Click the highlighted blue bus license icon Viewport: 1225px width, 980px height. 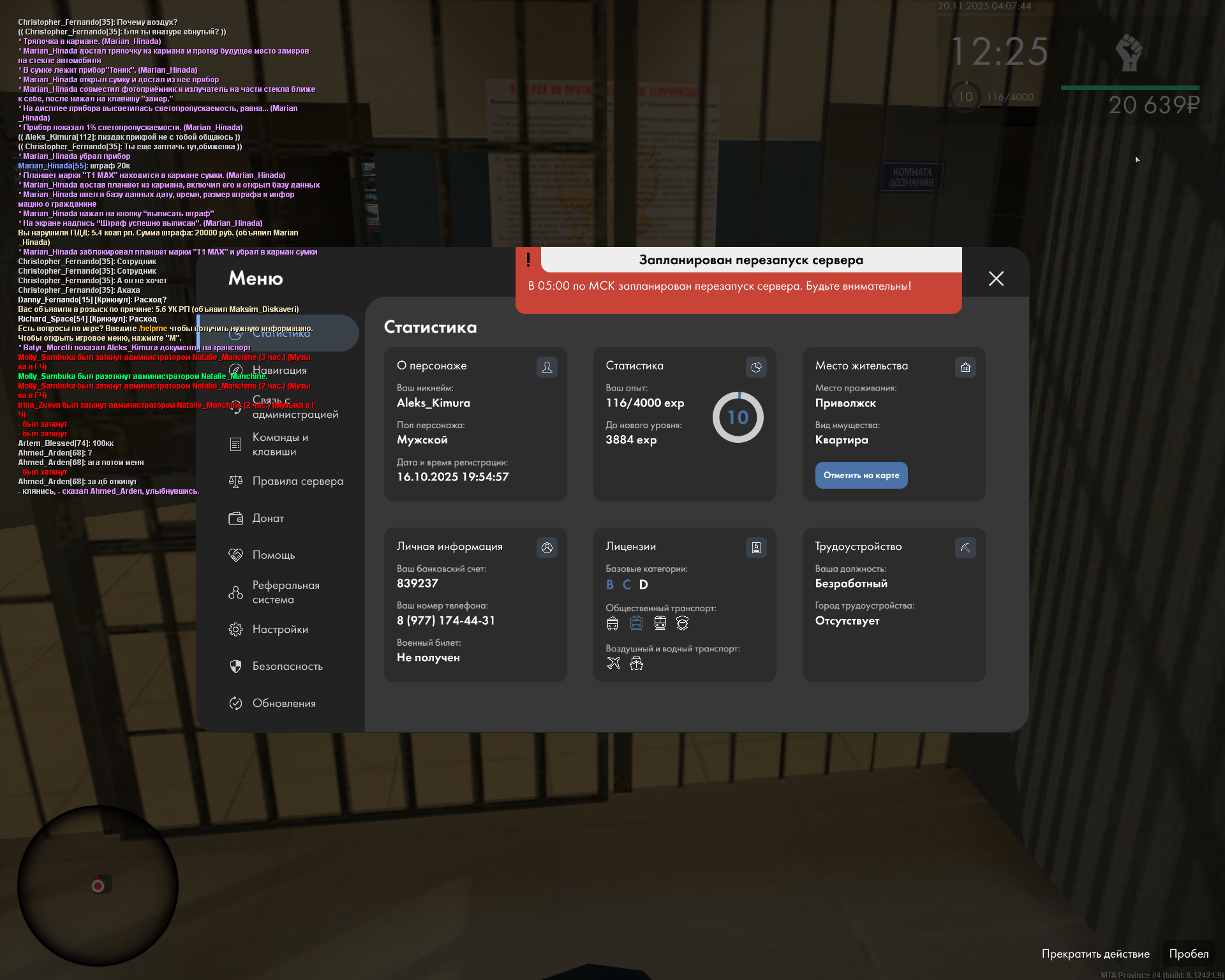[x=636, y=623]
